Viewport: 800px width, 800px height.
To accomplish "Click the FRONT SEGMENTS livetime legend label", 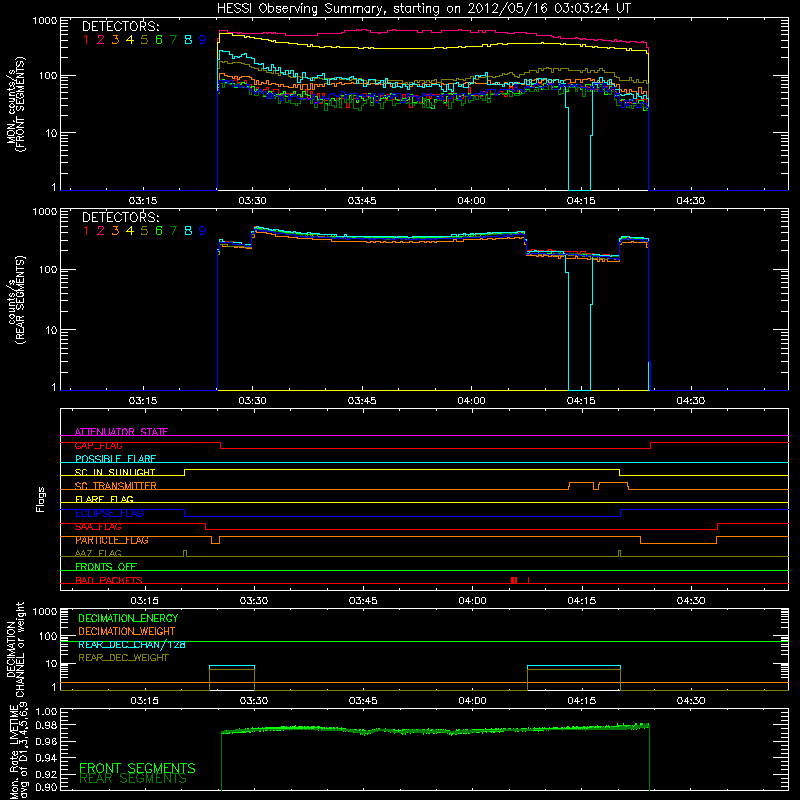I will pos(137,768).
